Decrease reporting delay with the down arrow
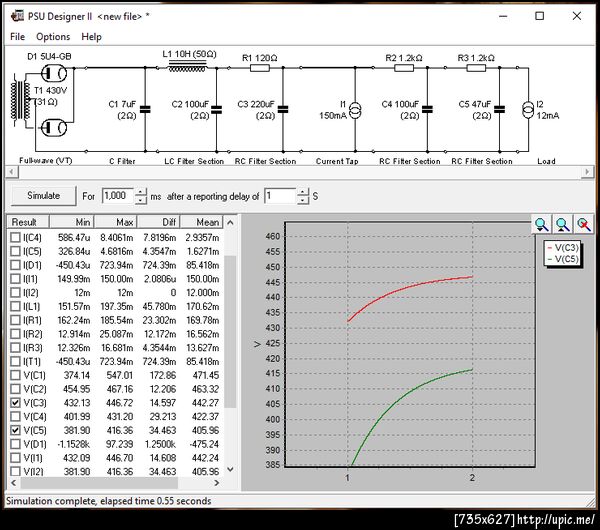This screenshot has height=530, width=600. tap(303, 200)
